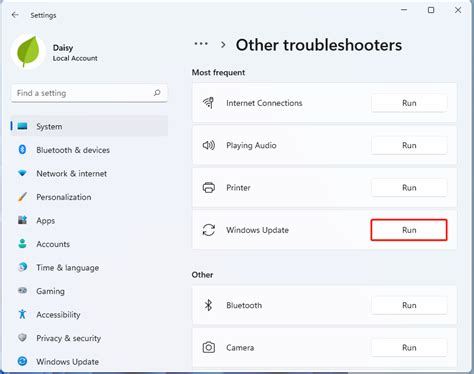Click the back arrow in Settings
The height and width of the screenshot is (374, 474).
click(15, 15)
